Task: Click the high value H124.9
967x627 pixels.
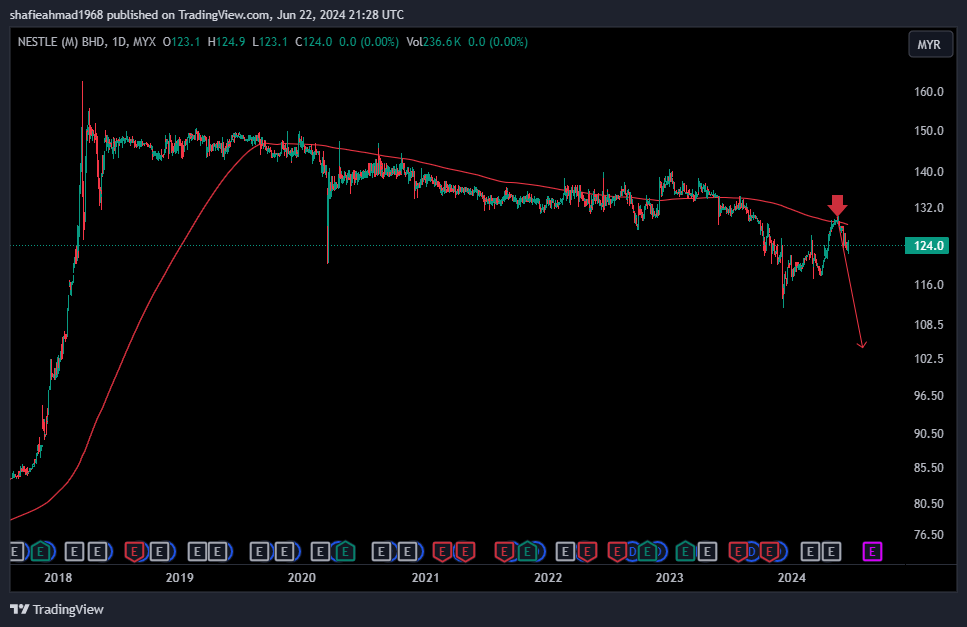Action: (226, 42)
